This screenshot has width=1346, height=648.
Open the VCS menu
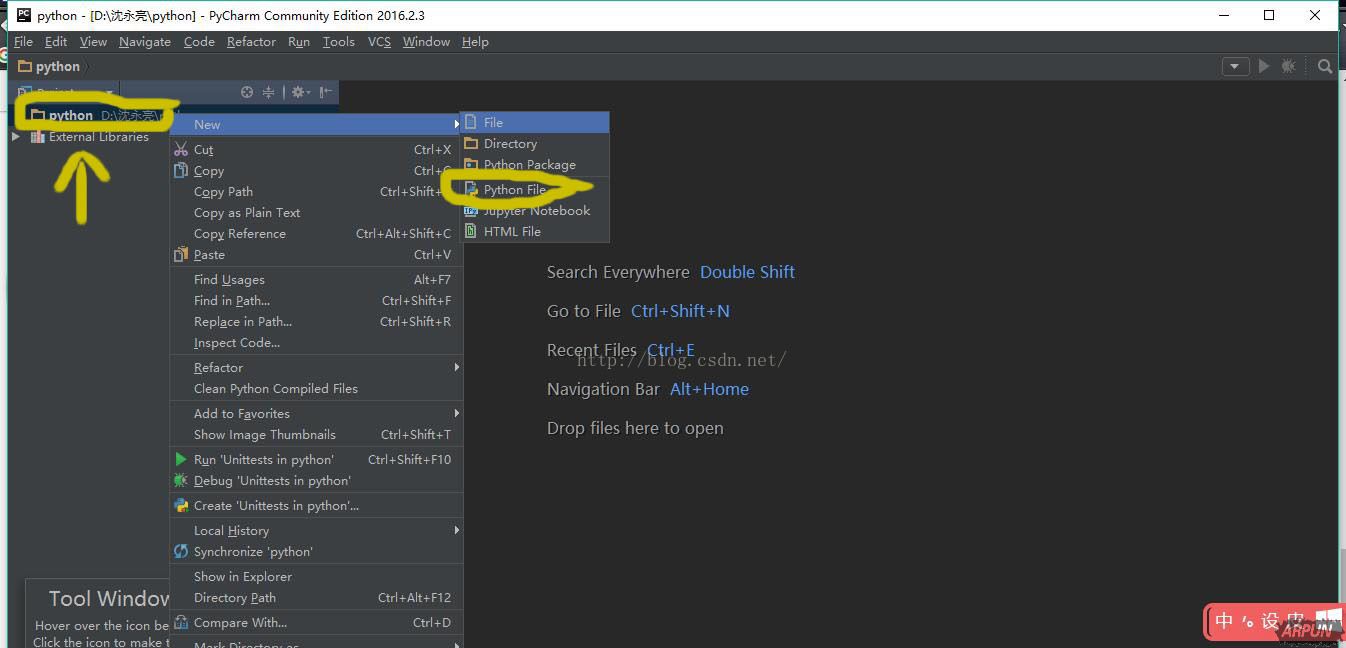click(x=379, y=41)
